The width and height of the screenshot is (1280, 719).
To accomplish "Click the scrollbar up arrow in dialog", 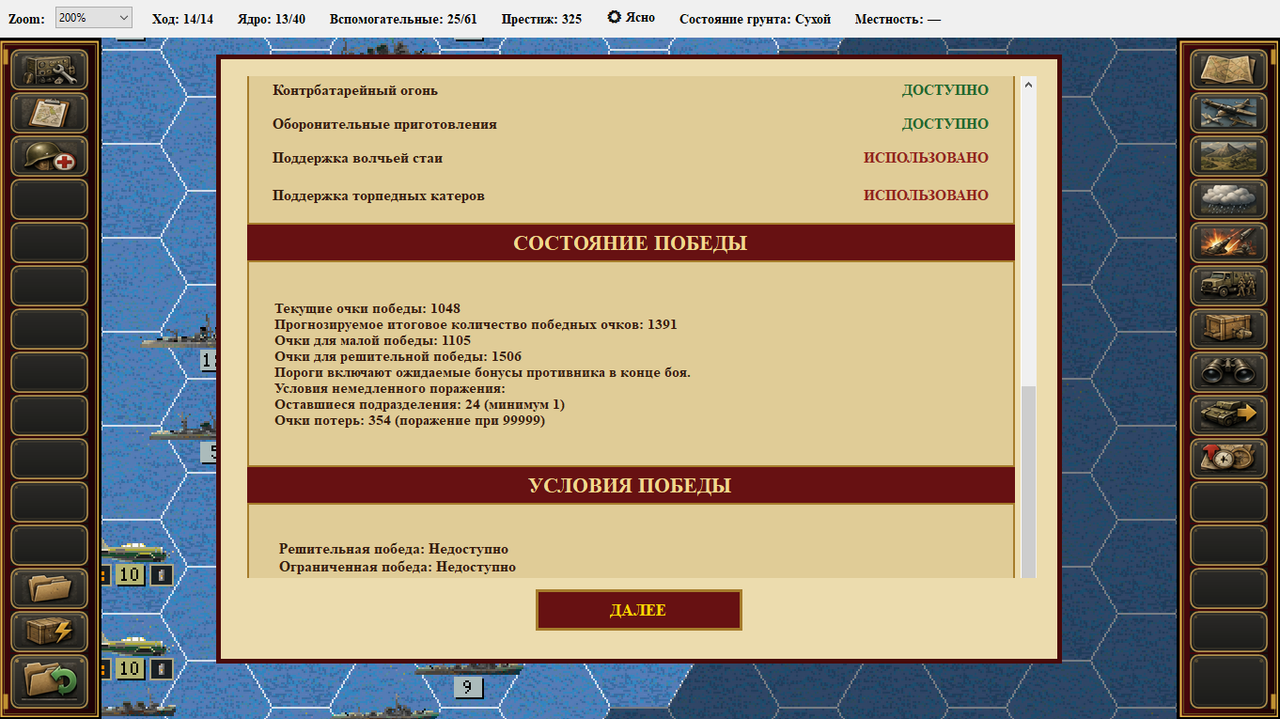I will (x=1028, y=87).
